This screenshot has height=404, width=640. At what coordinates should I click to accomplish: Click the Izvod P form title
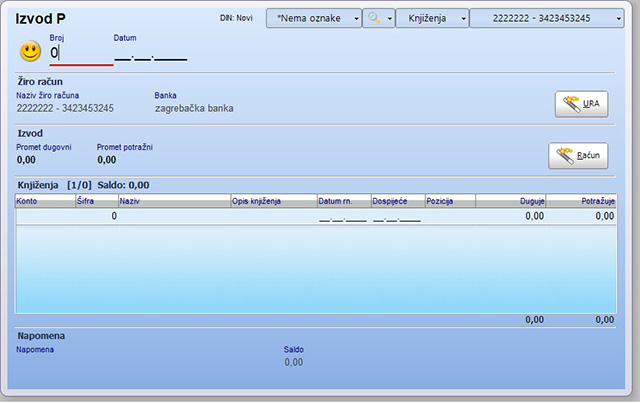coord(40,19)
